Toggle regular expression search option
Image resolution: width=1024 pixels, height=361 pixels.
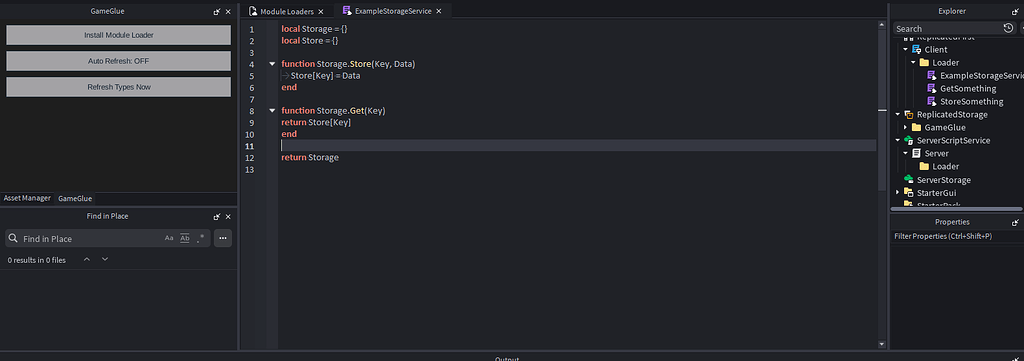pos(201,238)
